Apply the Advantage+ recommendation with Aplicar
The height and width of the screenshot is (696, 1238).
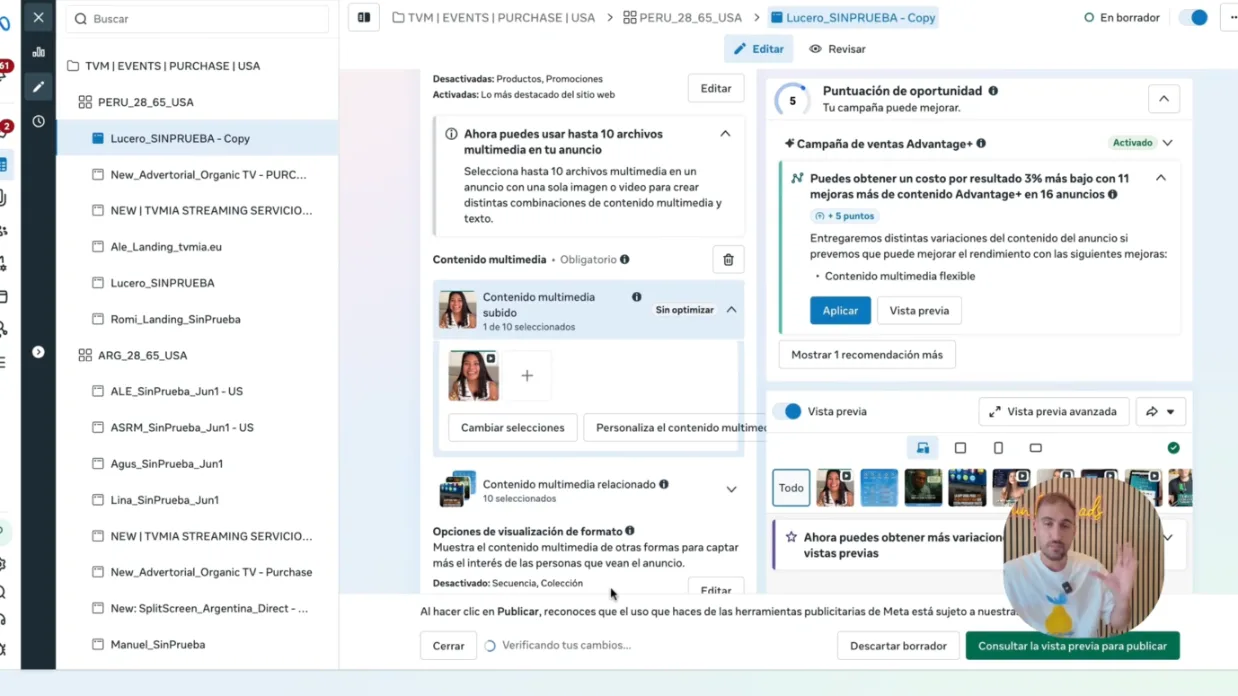click(840, 311)
